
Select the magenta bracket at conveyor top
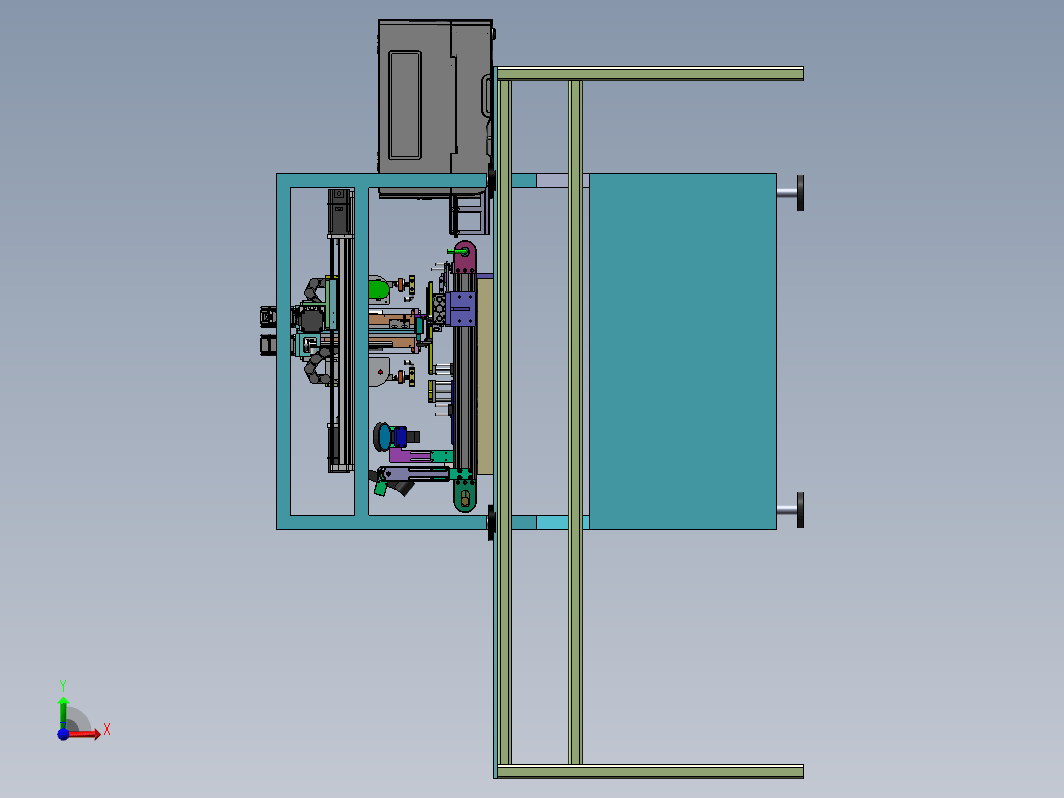[x=465, y=257]
